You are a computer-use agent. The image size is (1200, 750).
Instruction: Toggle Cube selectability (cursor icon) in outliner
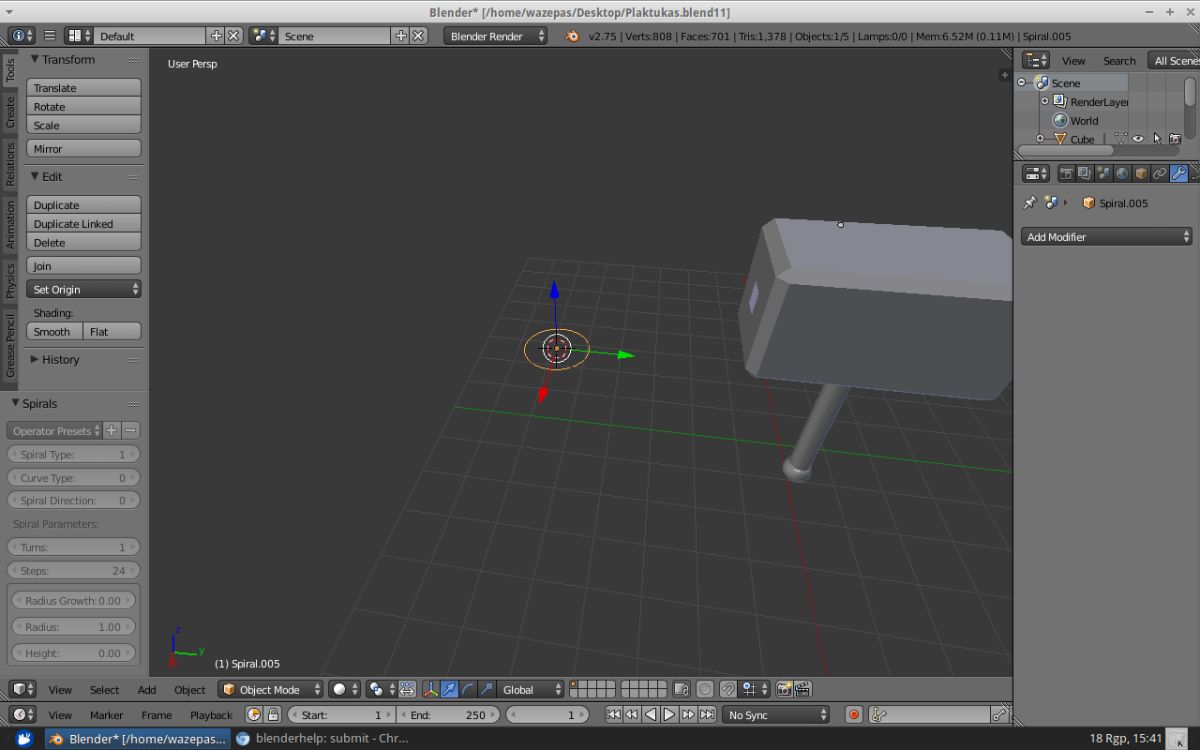1157,139
